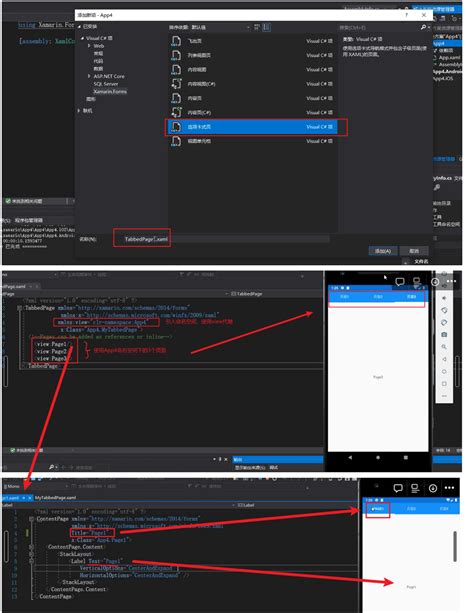474x613 pixels.
Task: Expand the Web node under Visual C#
Action: (90, 46)
